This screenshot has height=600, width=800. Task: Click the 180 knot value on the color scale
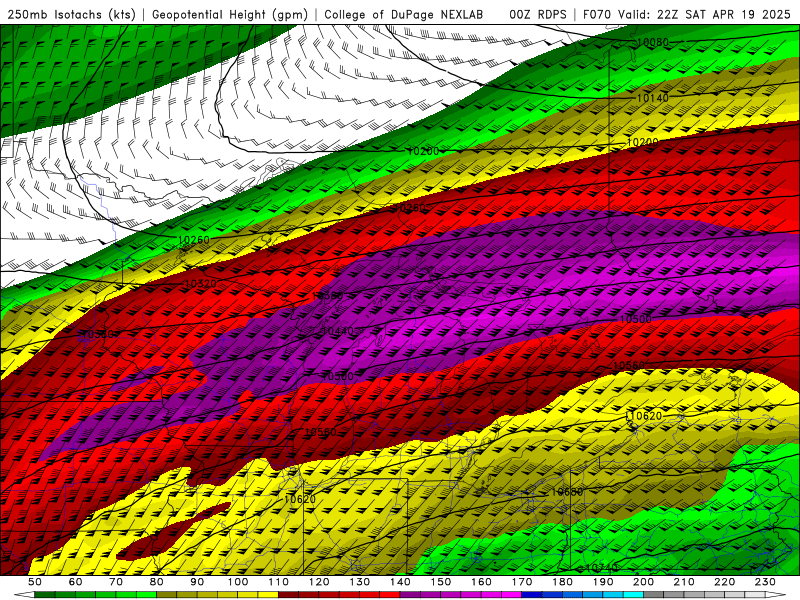pos(562,582)
